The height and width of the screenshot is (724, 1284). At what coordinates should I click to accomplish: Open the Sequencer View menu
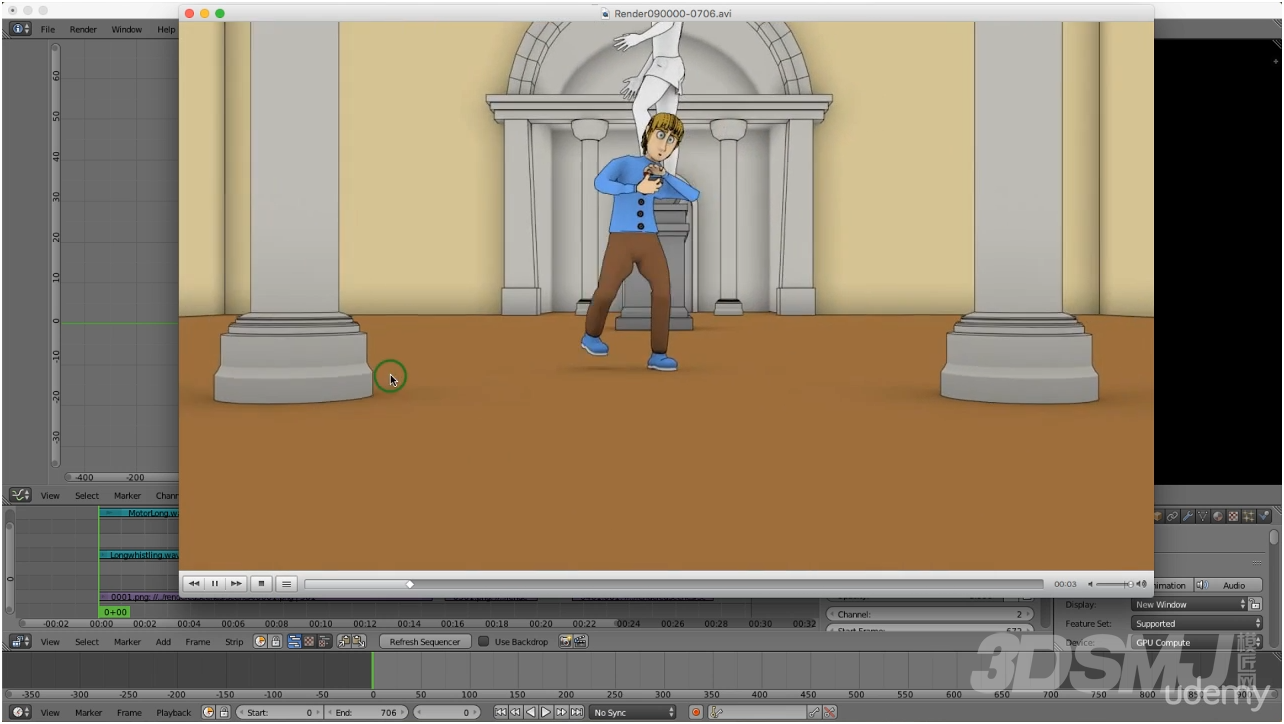pyautogui.click(x=50, y=641)
